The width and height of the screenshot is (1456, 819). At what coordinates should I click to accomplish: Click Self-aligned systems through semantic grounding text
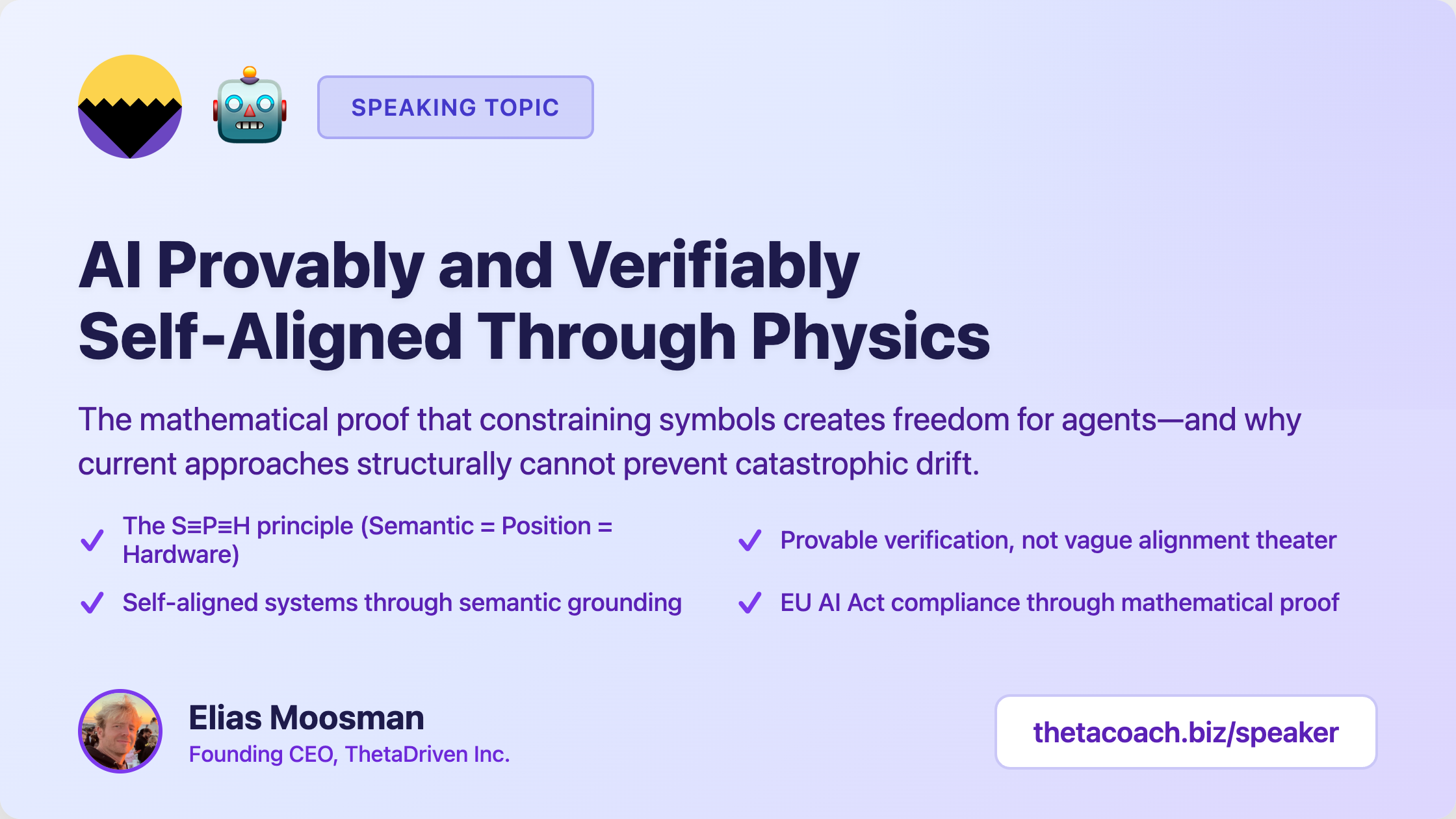(x=402, y=603)
